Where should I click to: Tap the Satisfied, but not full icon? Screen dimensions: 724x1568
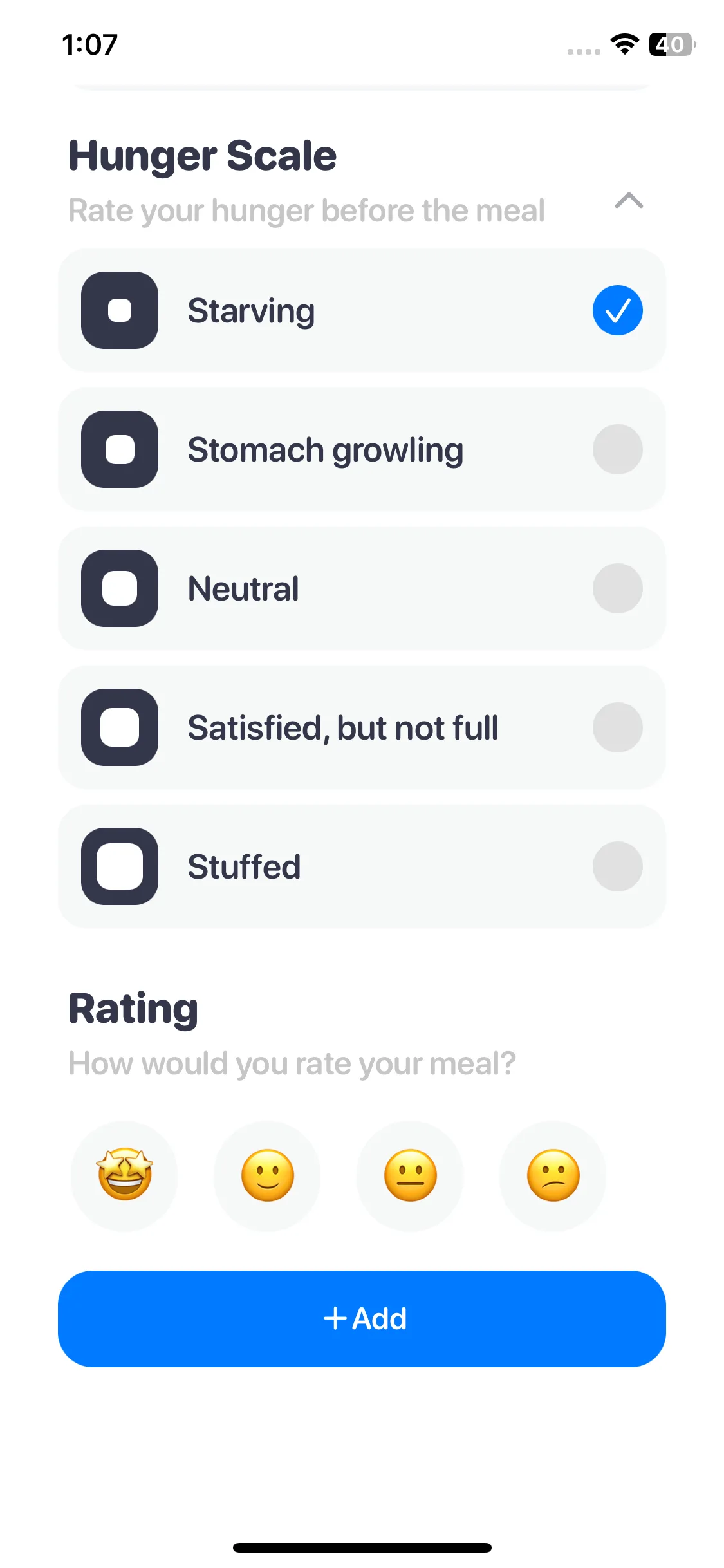coord(120,727)
